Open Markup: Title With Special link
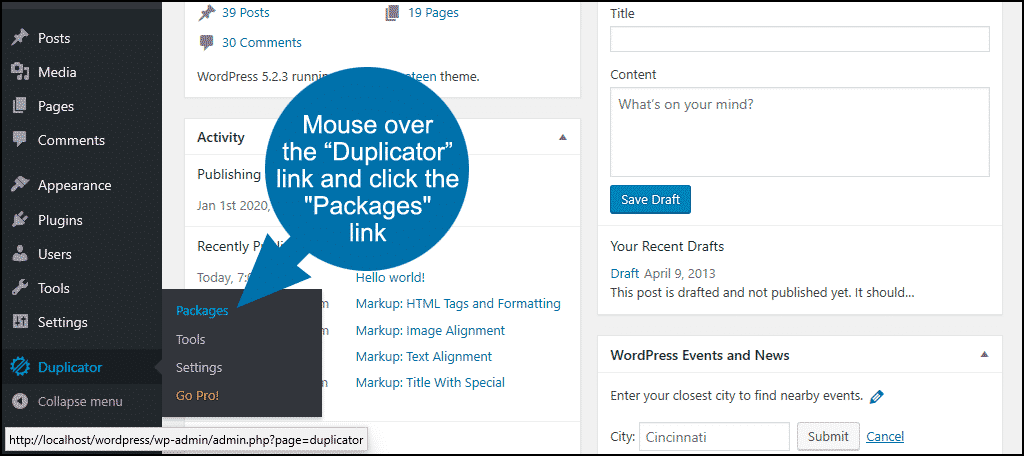The image size is (1024, 456). coord(430,383)
